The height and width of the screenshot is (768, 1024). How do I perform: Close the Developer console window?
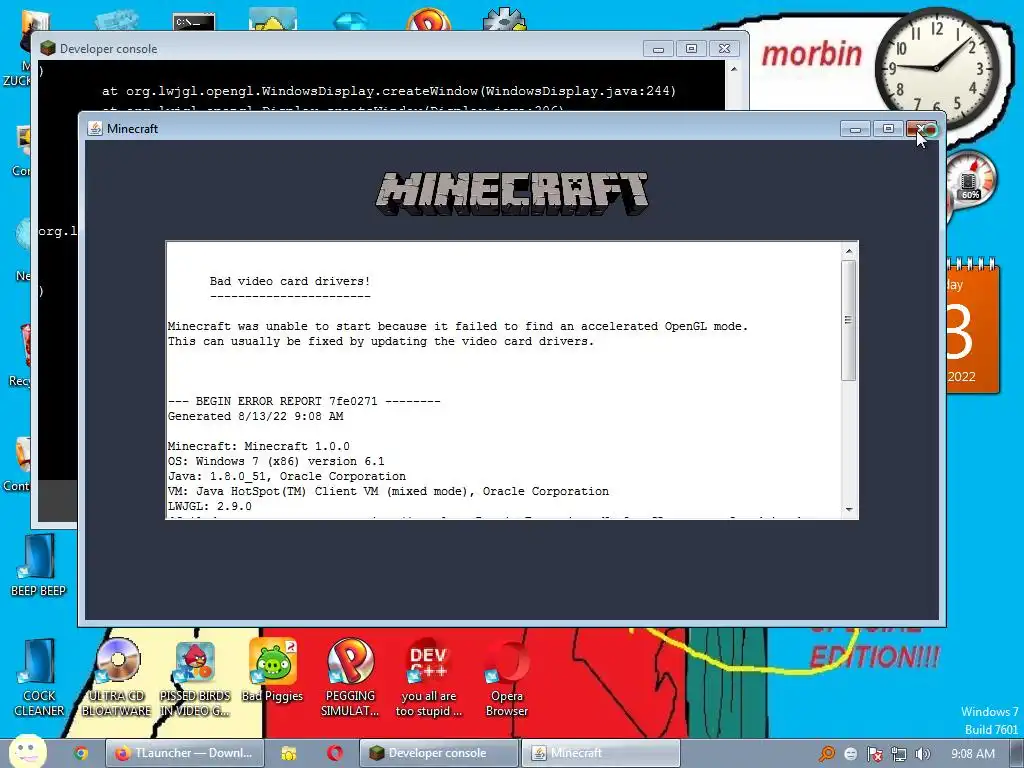(x=724, y=48)
